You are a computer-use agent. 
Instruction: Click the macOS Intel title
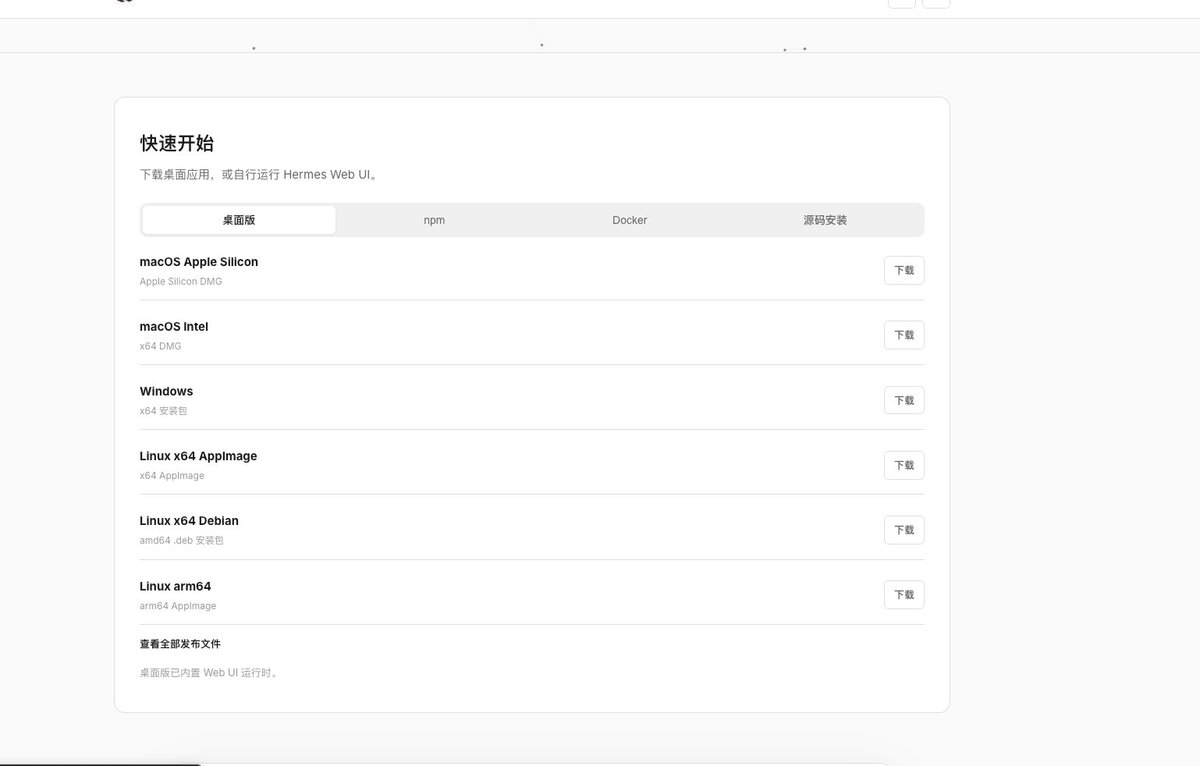[x=174, y=327]
